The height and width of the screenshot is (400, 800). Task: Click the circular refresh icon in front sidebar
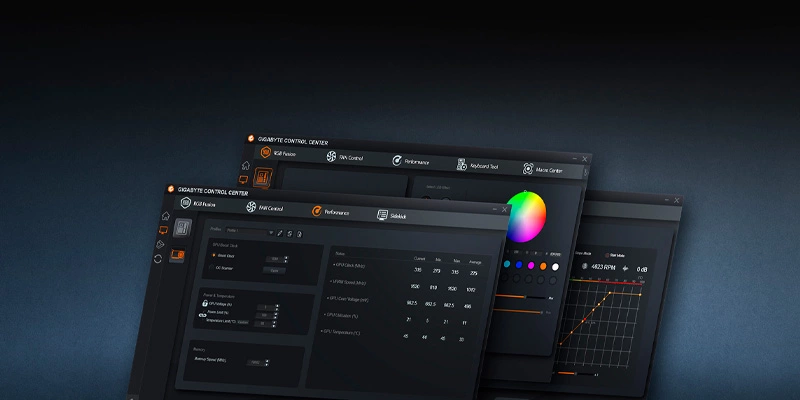point(158,259)
